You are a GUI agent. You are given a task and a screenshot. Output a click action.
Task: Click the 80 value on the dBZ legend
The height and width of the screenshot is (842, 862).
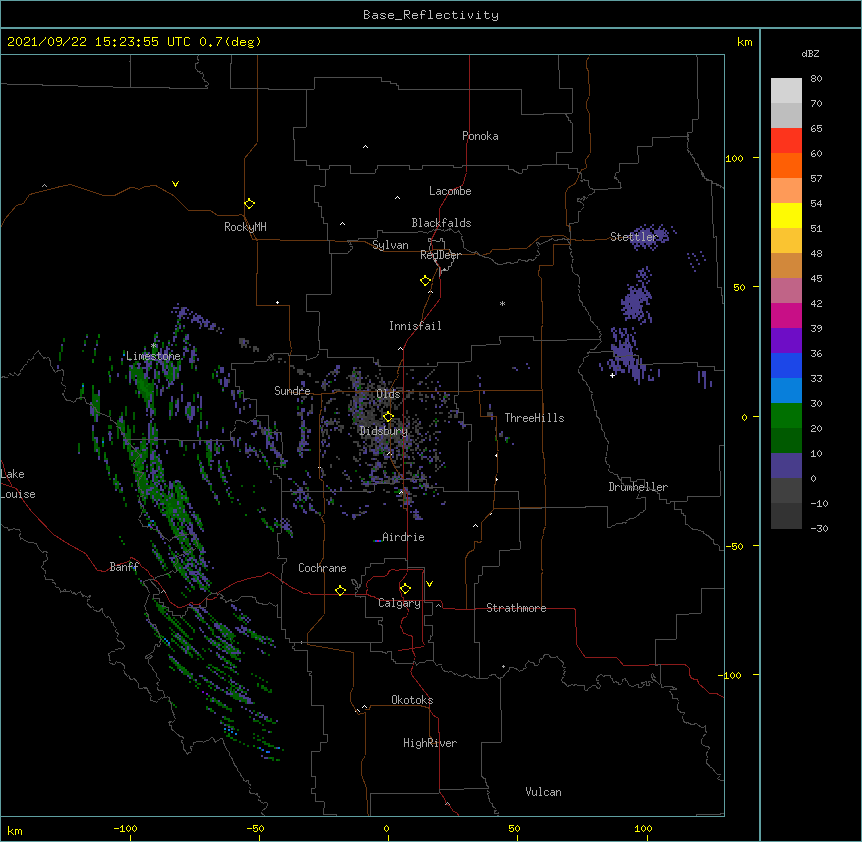816,79
